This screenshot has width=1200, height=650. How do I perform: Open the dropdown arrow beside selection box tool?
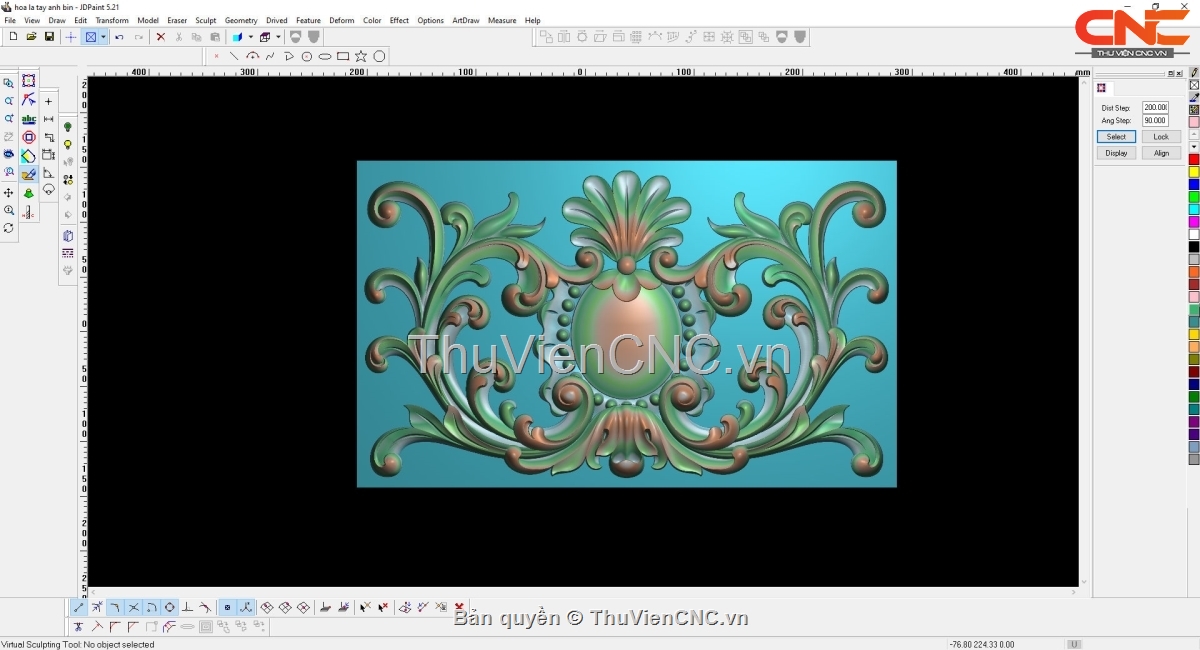[x=103, y=37]
